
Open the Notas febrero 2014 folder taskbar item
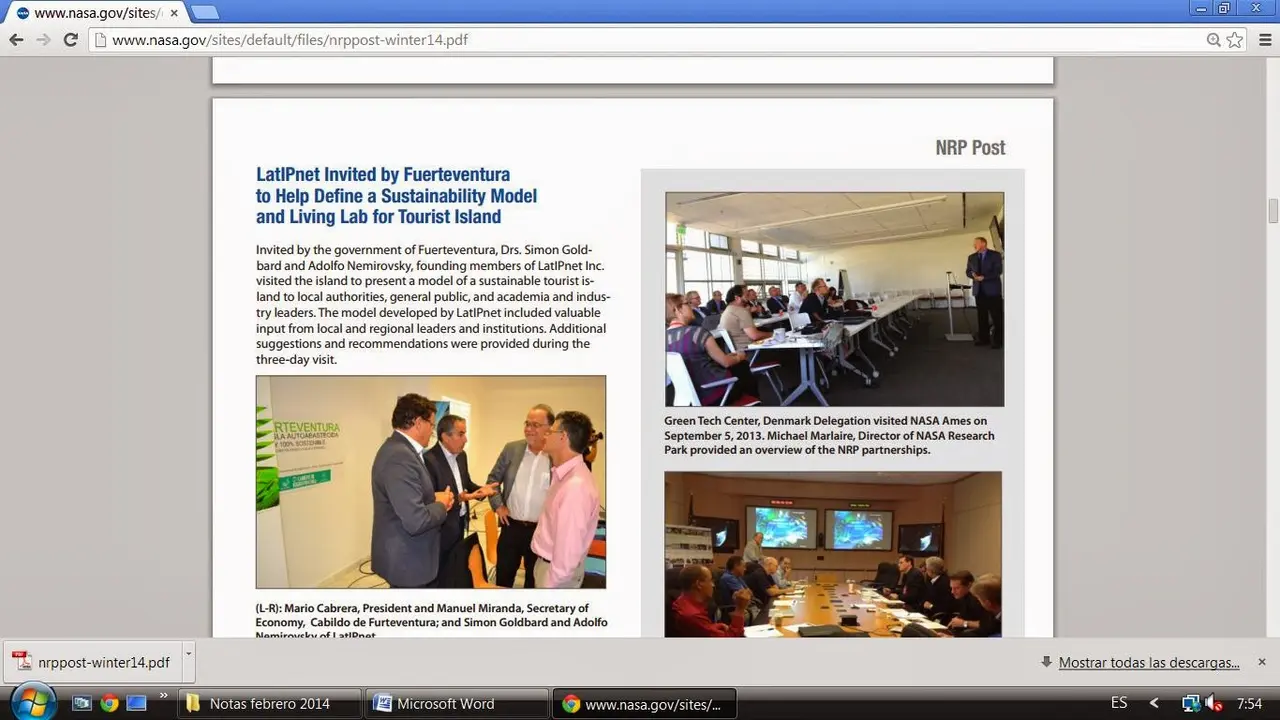tap(269, 703)
